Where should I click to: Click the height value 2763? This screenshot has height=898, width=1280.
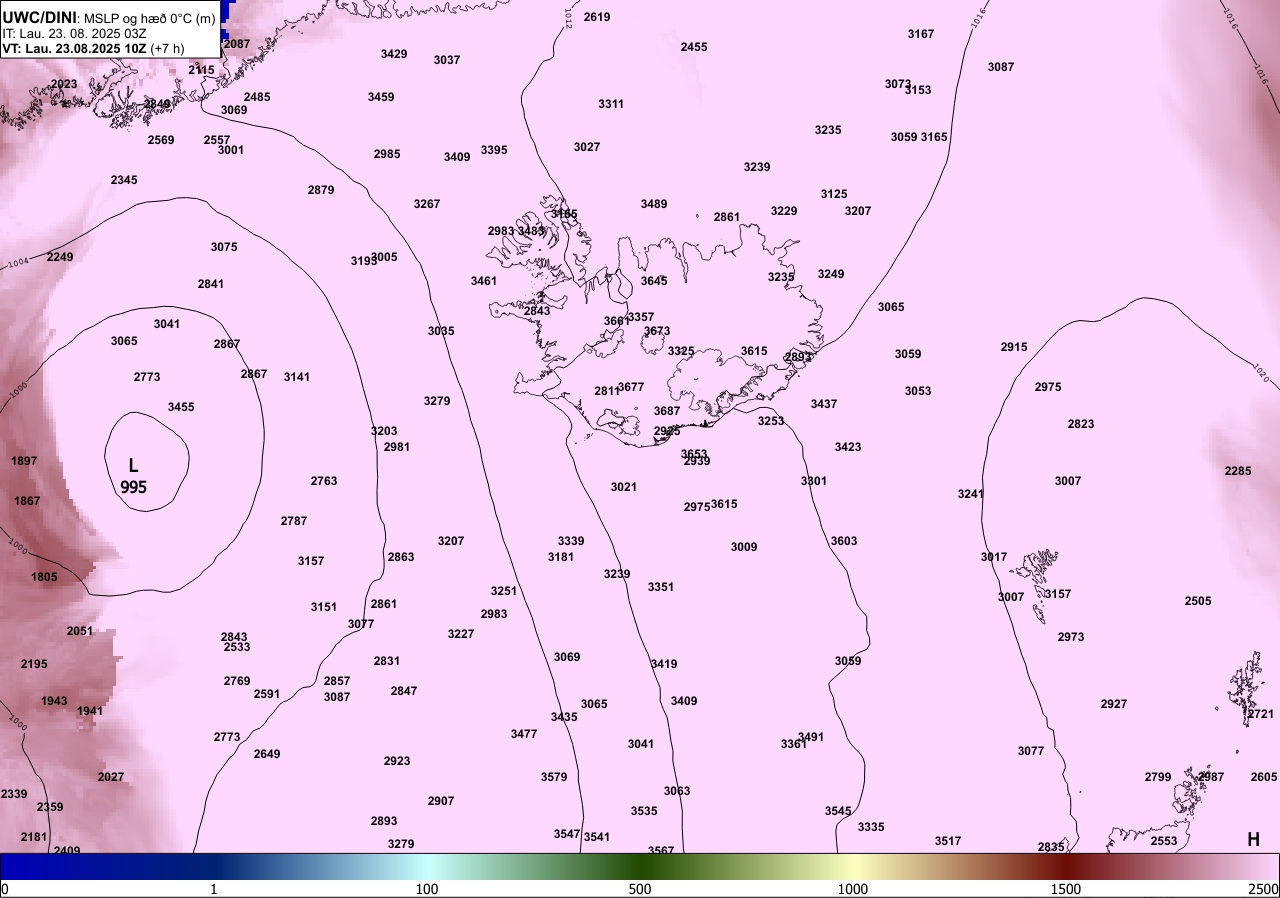pyautogui.click(x=324, y=481)
